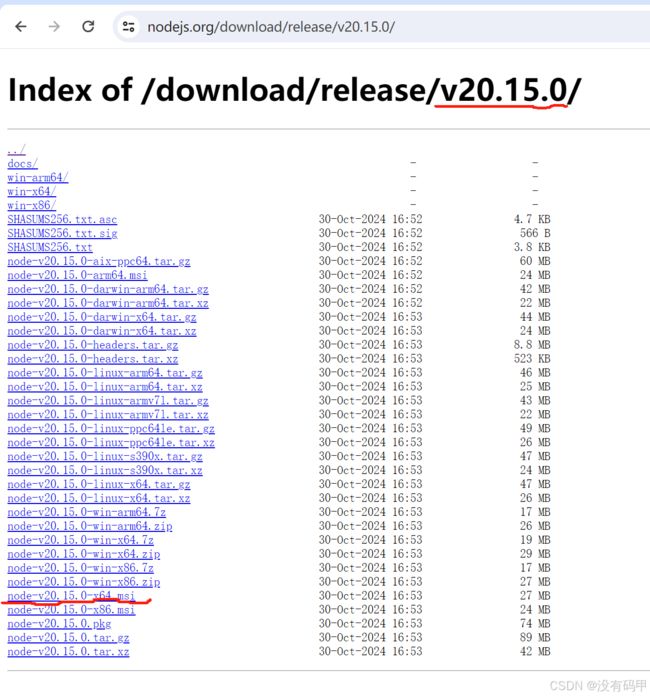Image resolution: width=650 pixels, height=696 pixels.
Task: Download node-v20.15.0-win-x64.zip
Action: pos(83,554)
